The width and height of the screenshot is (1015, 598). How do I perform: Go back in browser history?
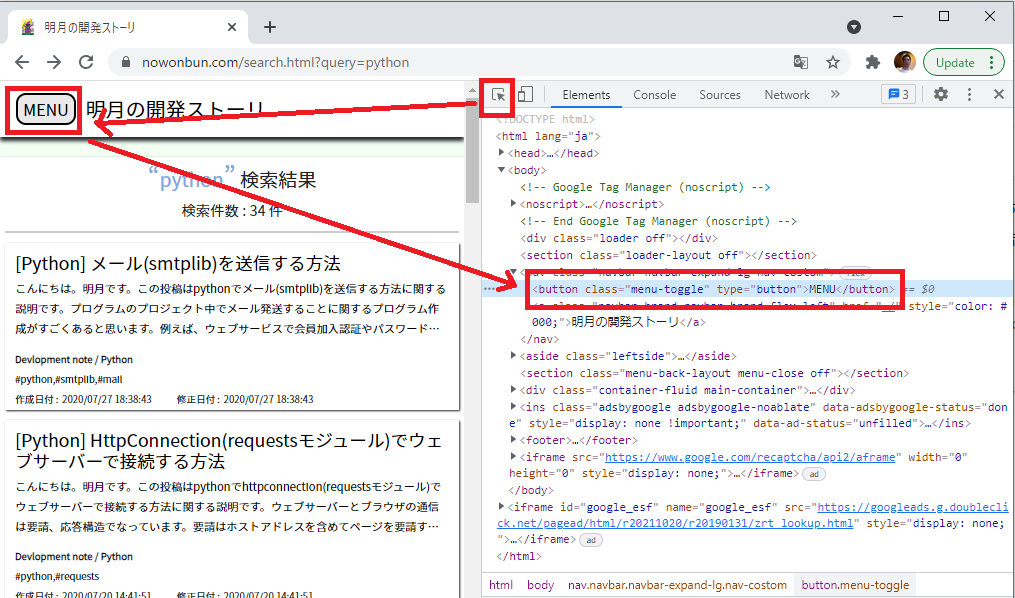click(22, 62)
